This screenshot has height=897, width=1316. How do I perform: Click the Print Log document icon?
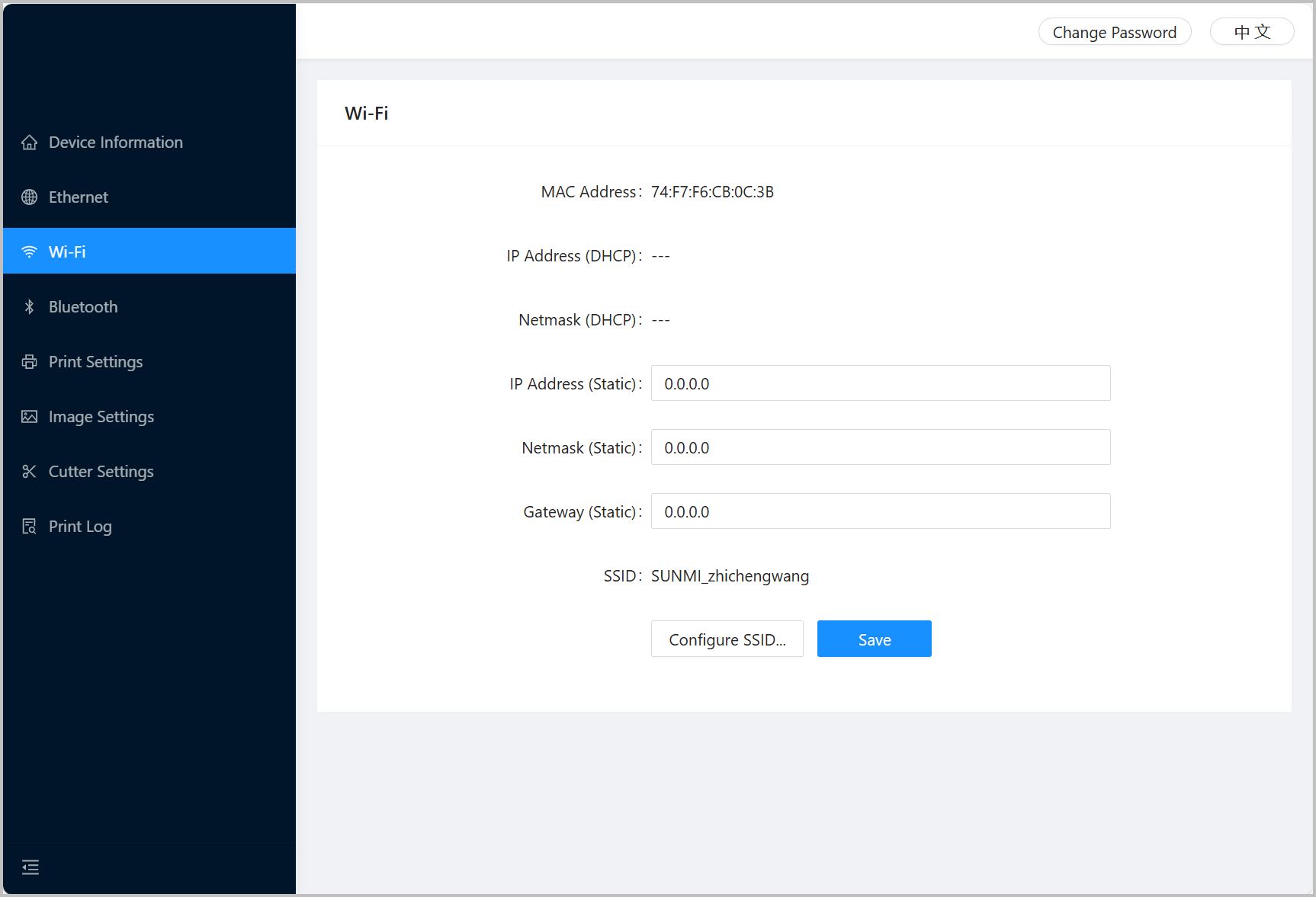(29, 527)
